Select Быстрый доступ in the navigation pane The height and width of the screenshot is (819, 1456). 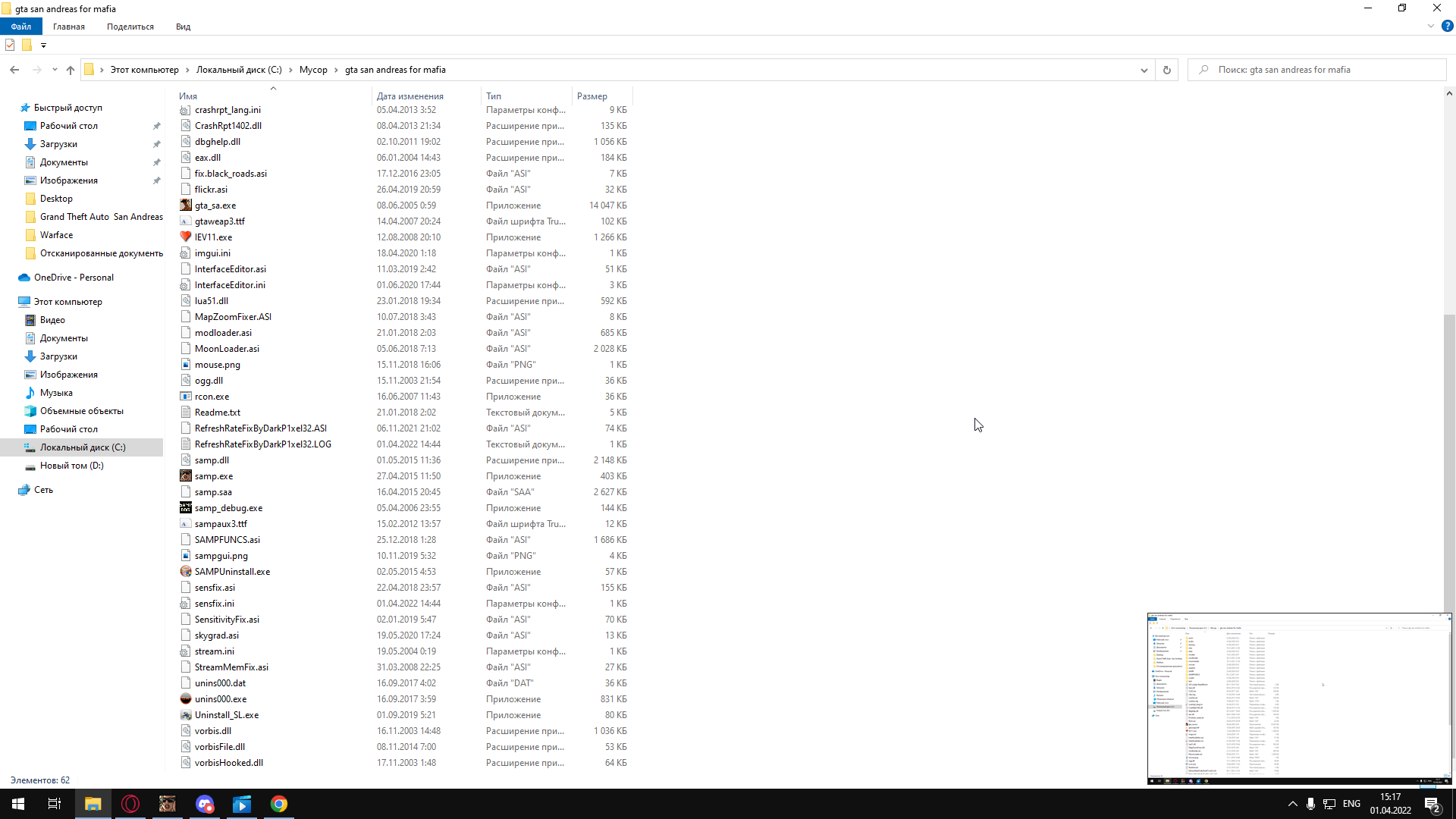pos(68,108)
